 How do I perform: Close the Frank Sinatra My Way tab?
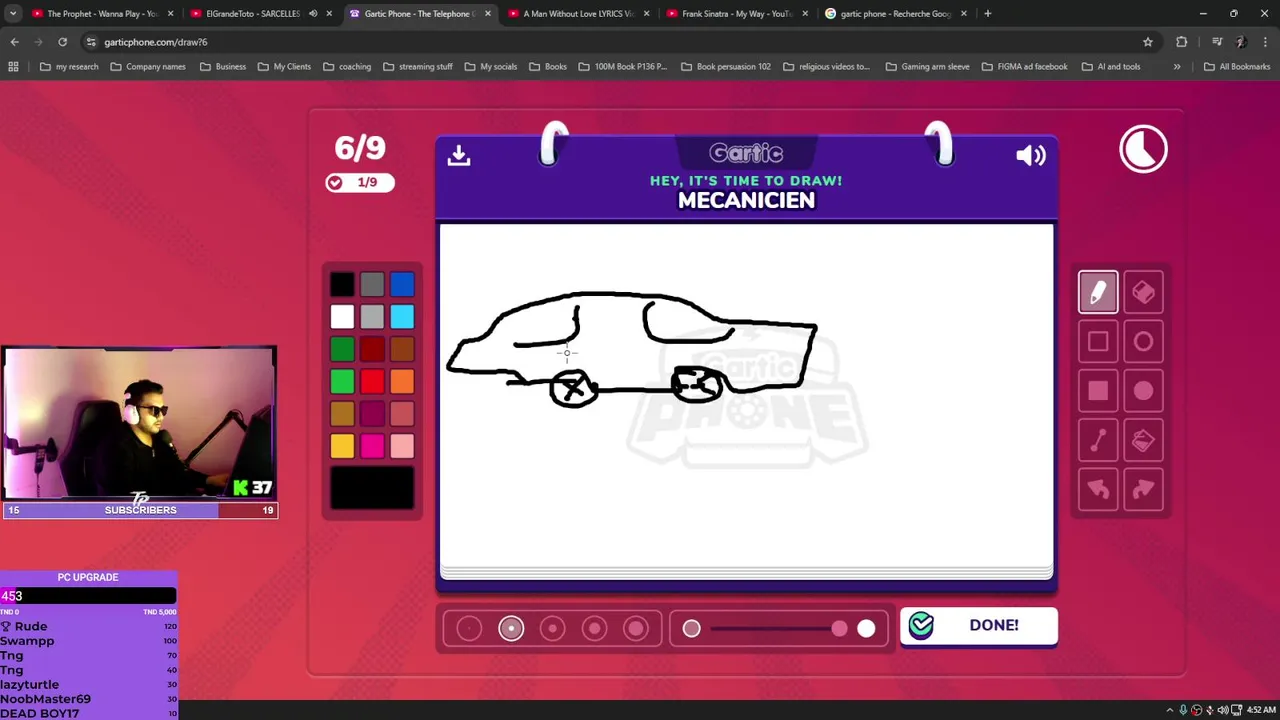804,14
